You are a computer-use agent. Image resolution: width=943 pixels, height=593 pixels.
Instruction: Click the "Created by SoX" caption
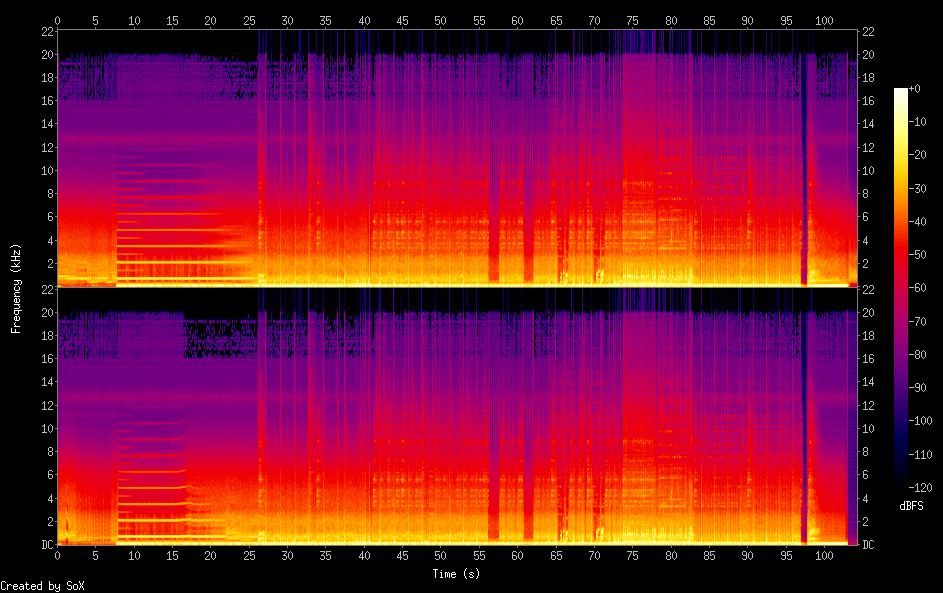42,586
